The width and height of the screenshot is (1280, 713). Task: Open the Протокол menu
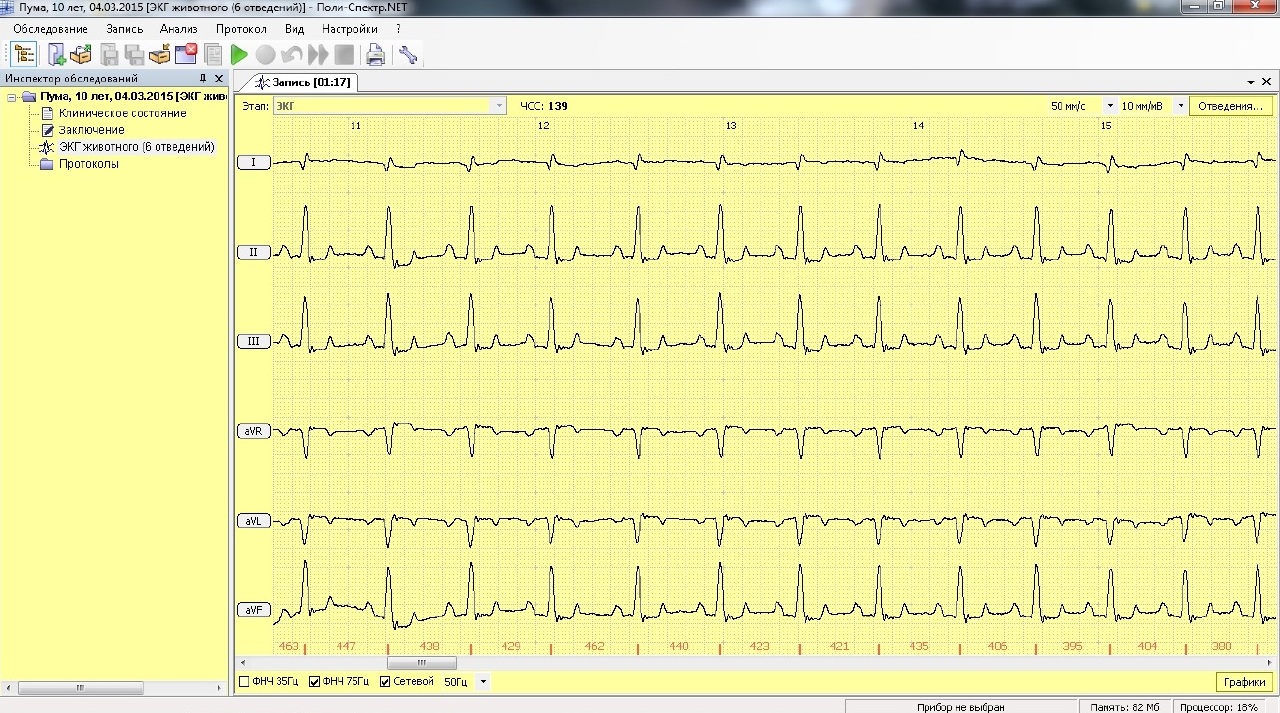coord(241,29)
